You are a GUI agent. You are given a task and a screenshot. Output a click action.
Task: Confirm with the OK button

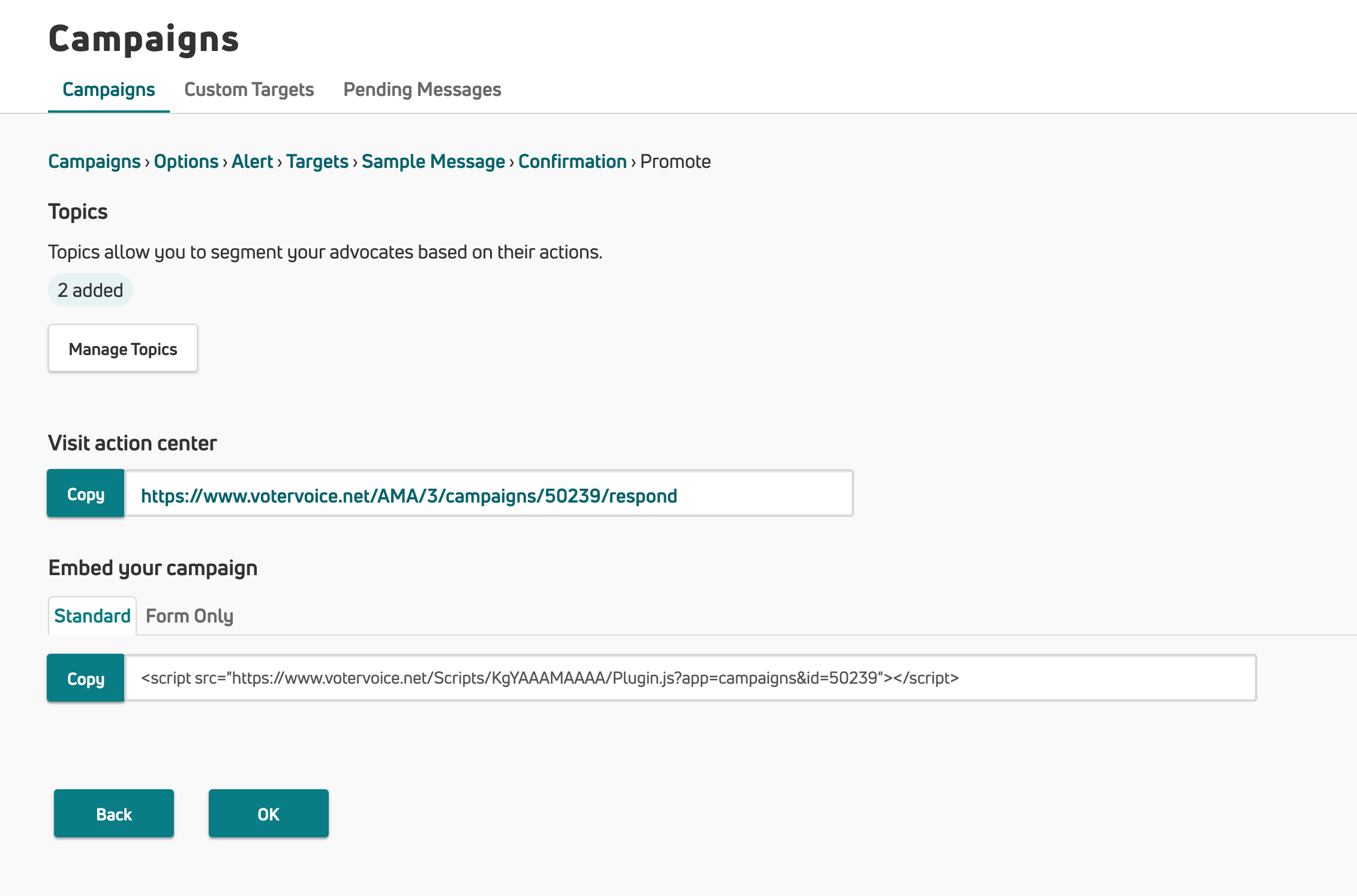point(269,814)
